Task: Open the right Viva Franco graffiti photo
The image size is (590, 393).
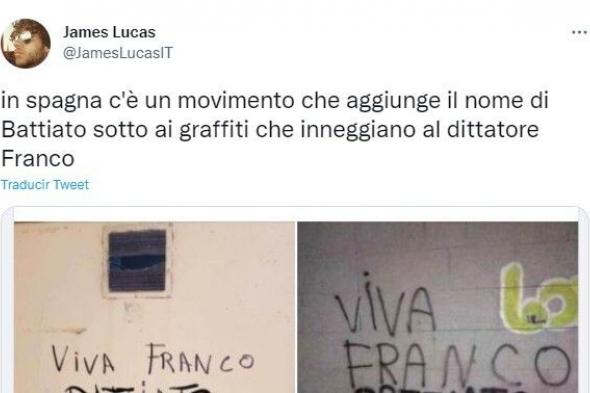Action: point(438,307)
